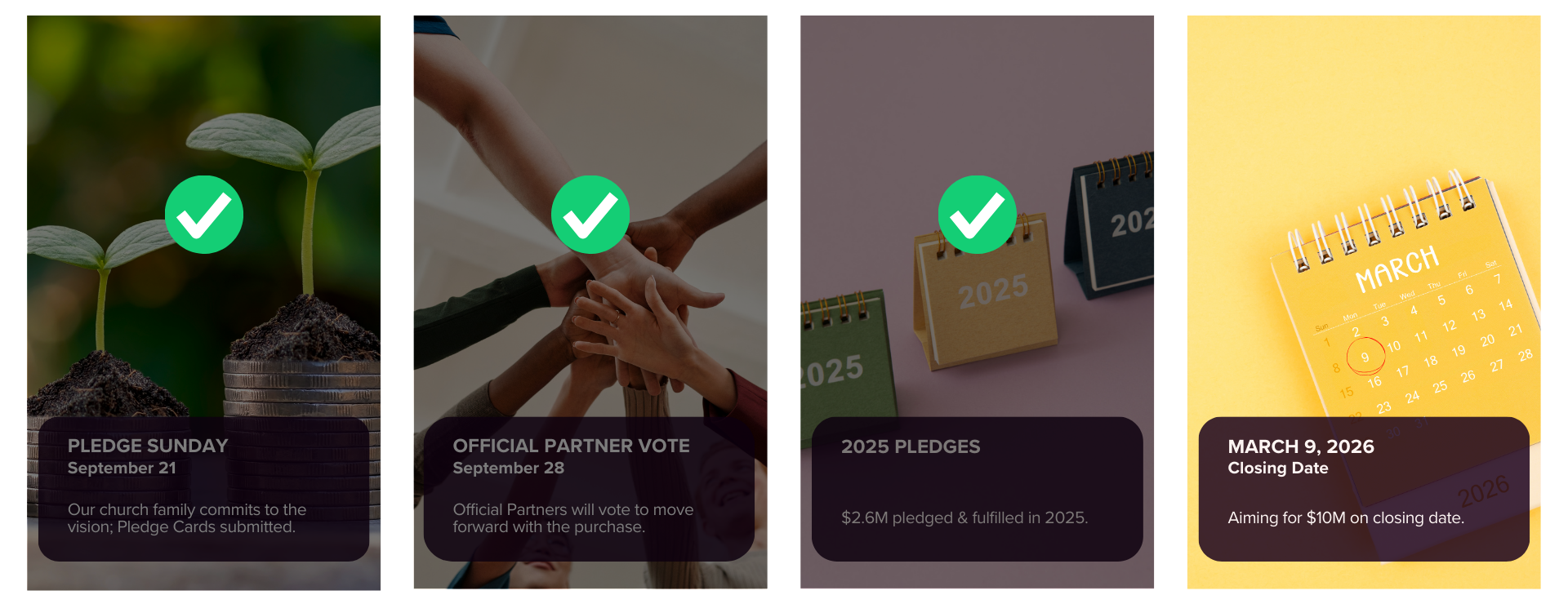This screenshot has width=1568, height=604.
Task: Select the PLEDGE SUNDAY heading
Action: (x=148, y=446)
